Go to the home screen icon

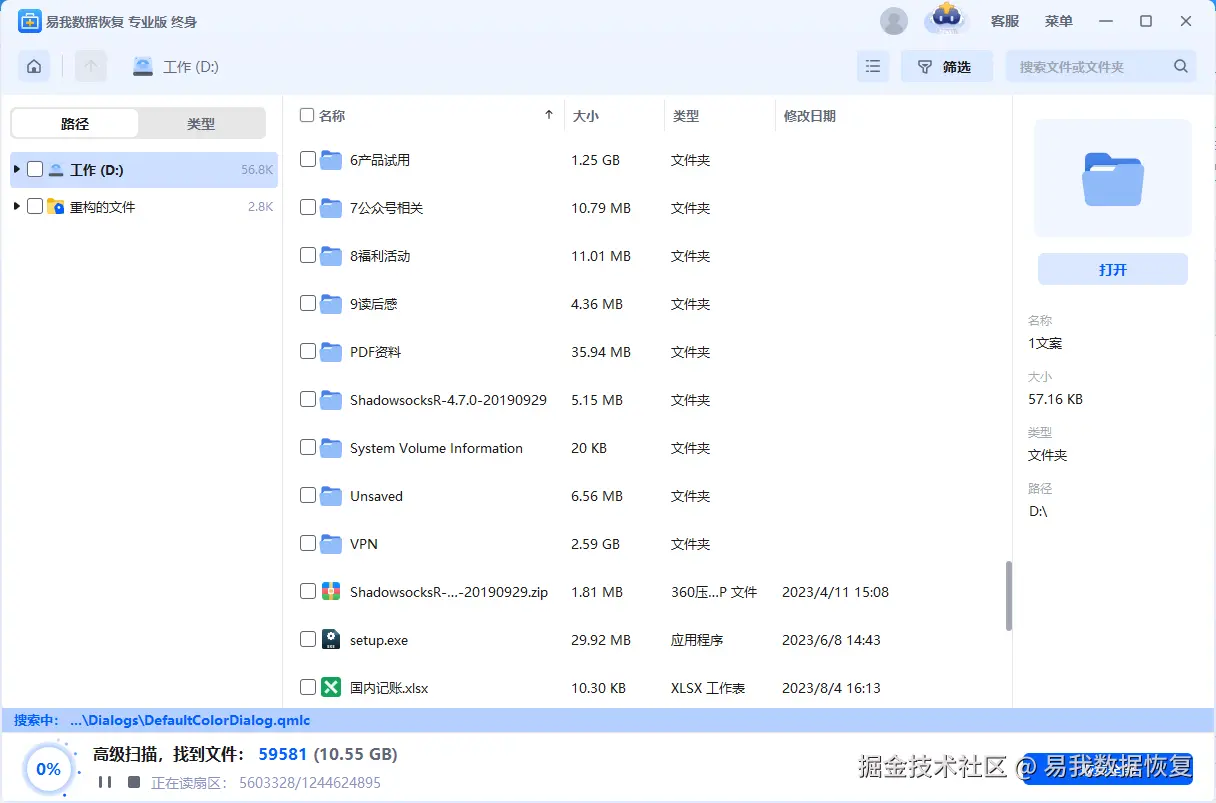[34, 67]
